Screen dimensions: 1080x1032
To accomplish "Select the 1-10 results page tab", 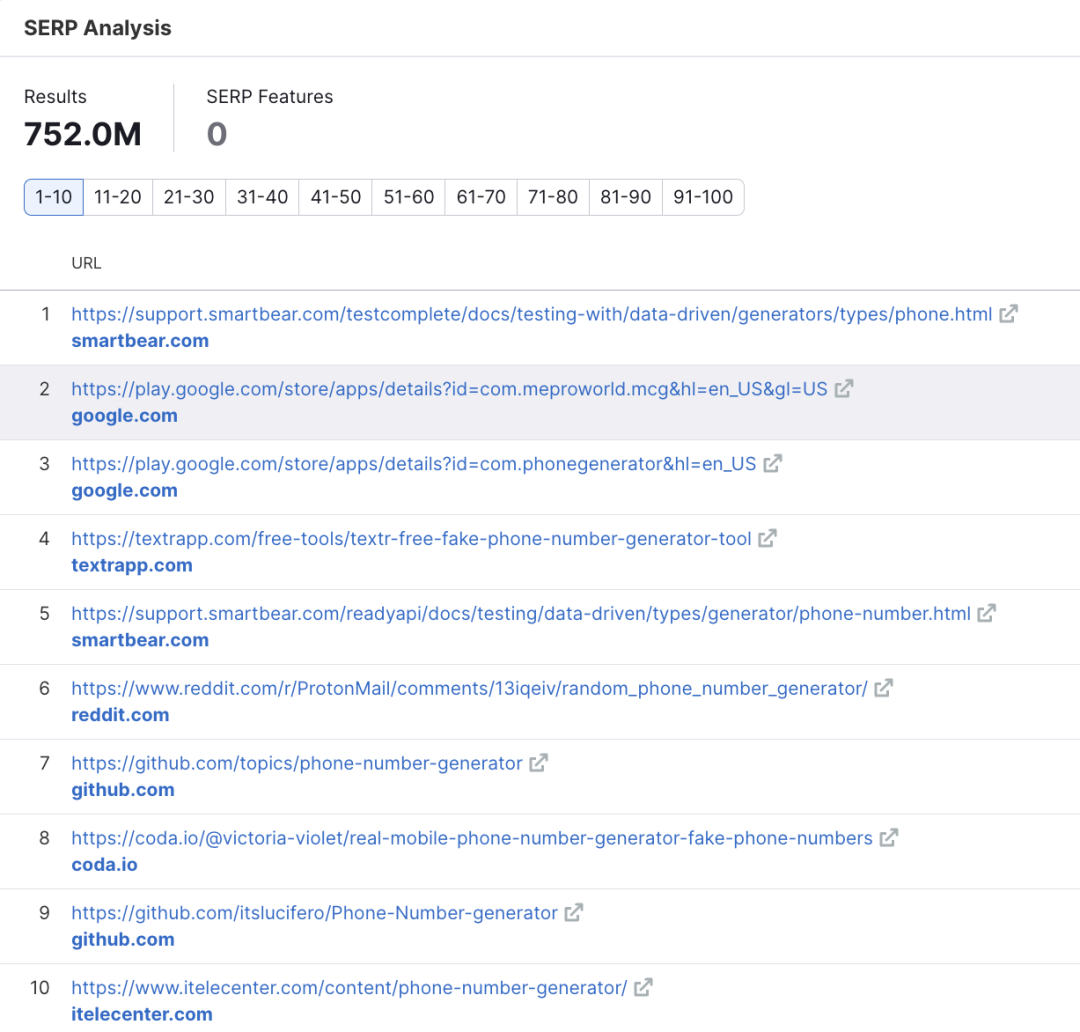I will (54, 197).
